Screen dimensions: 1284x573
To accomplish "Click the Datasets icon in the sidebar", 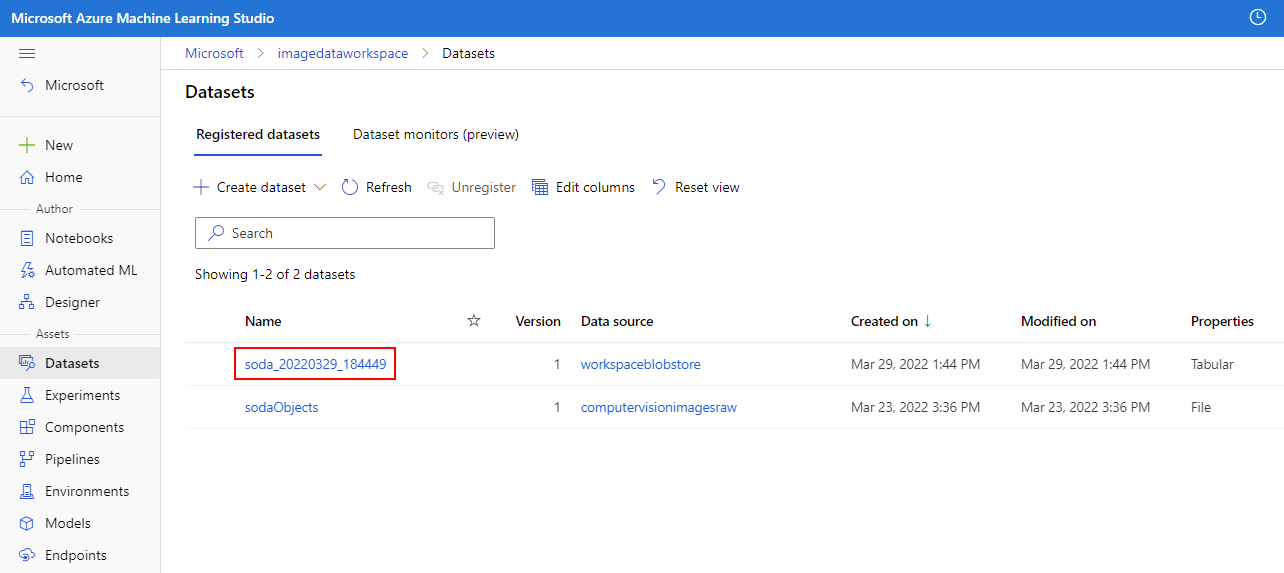I will click(x=27, y=363).
